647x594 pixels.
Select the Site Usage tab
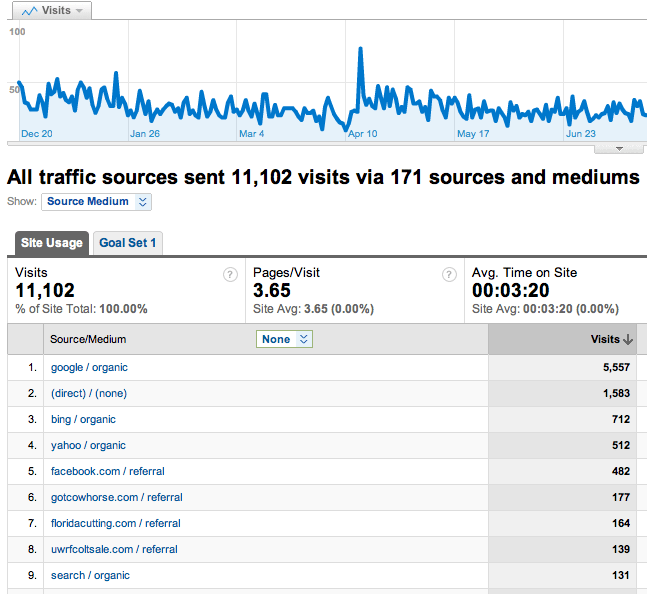[x=51, y=243]
